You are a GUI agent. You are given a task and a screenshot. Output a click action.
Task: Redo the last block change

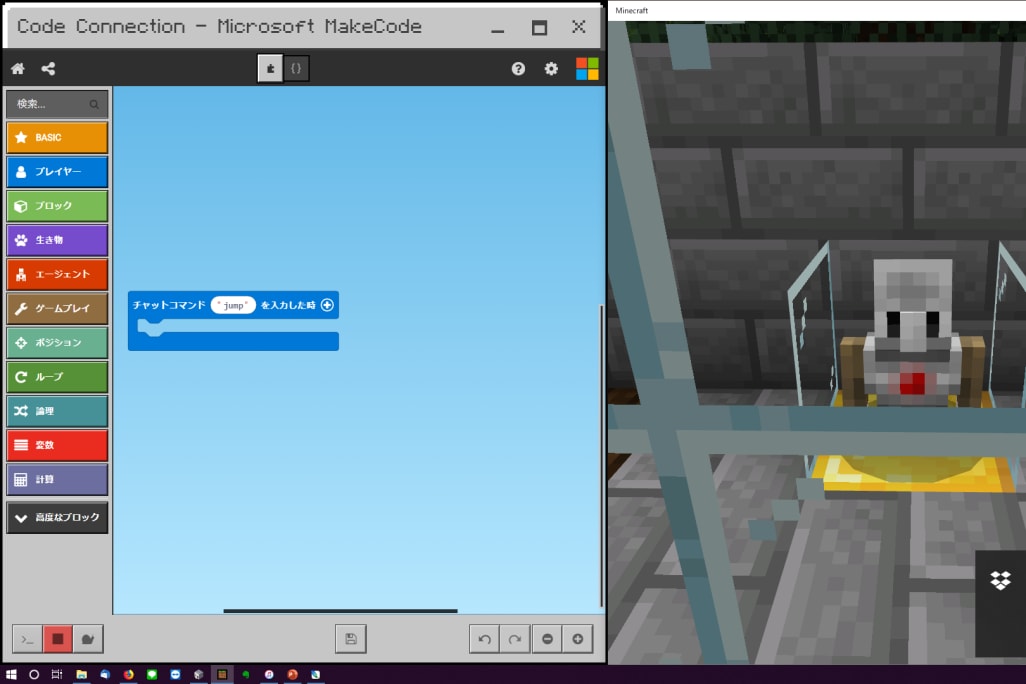(x=515, y=639)
